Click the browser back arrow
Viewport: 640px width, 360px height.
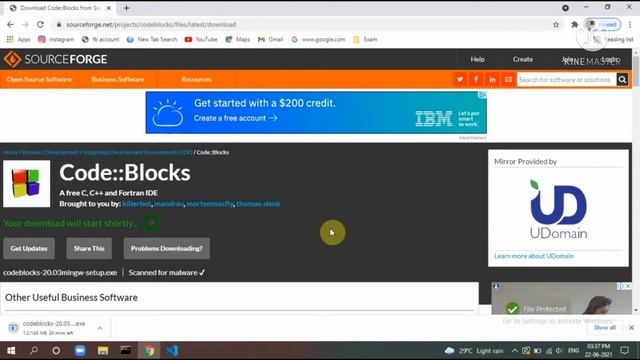[10, 24]
